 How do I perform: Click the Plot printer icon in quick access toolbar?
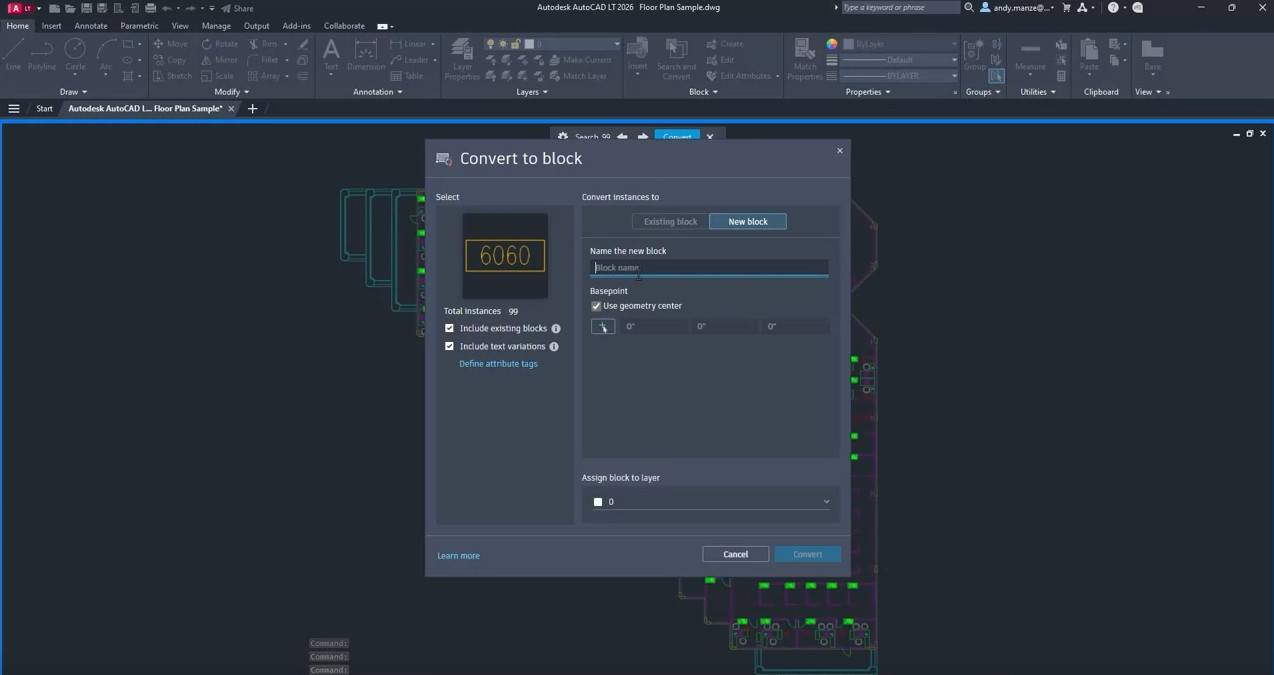coord(150,8)
